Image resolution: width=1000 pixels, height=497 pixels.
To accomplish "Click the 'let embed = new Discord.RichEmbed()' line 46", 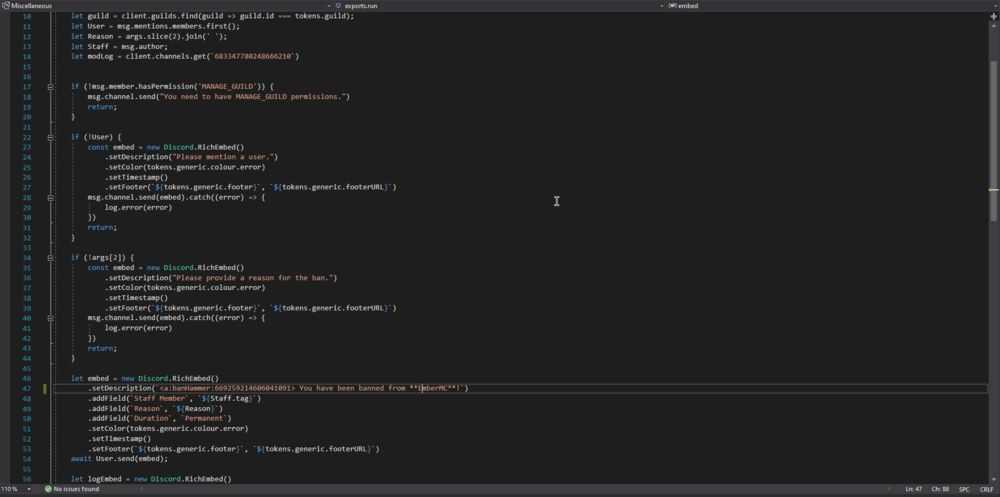I will click(x=145, y=378).
